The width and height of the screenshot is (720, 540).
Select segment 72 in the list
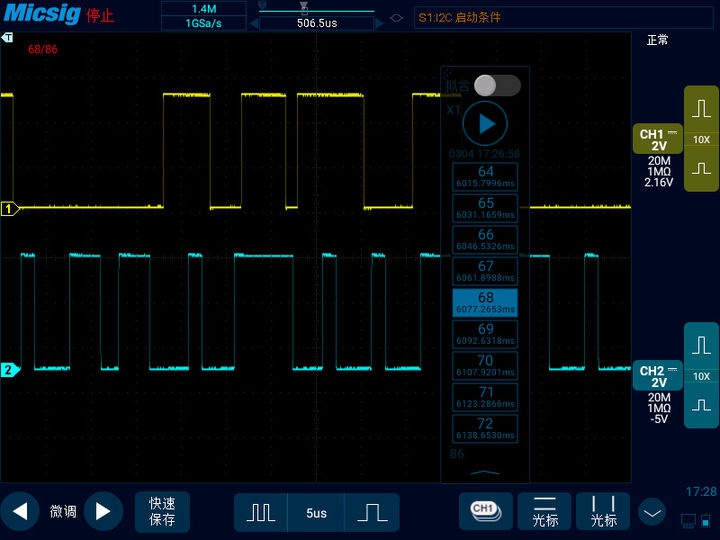click(485, 429)
